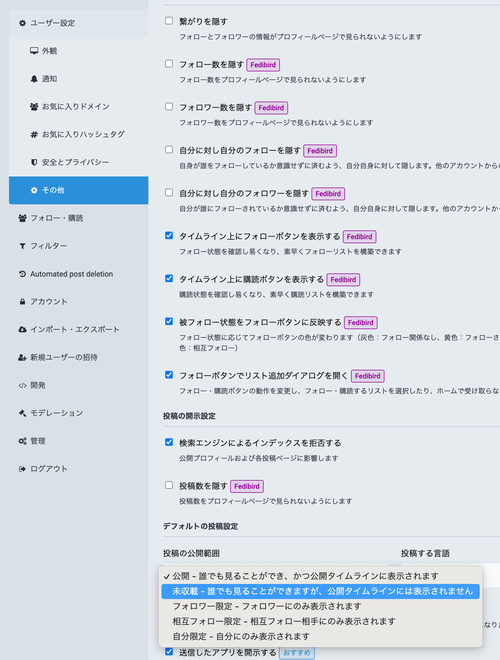500x660 pixels.
Task: Click the 投稿の開示設定 heading
Action: pos(189,416)
